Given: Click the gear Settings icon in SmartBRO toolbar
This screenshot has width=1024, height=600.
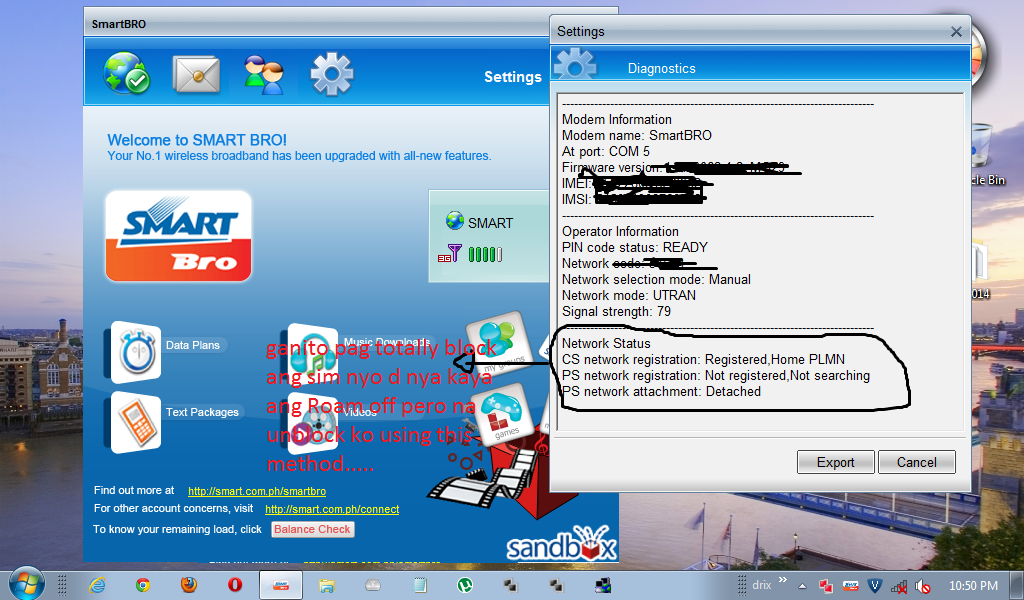Looking at the screenshot, I should click(x=332, y=75).
